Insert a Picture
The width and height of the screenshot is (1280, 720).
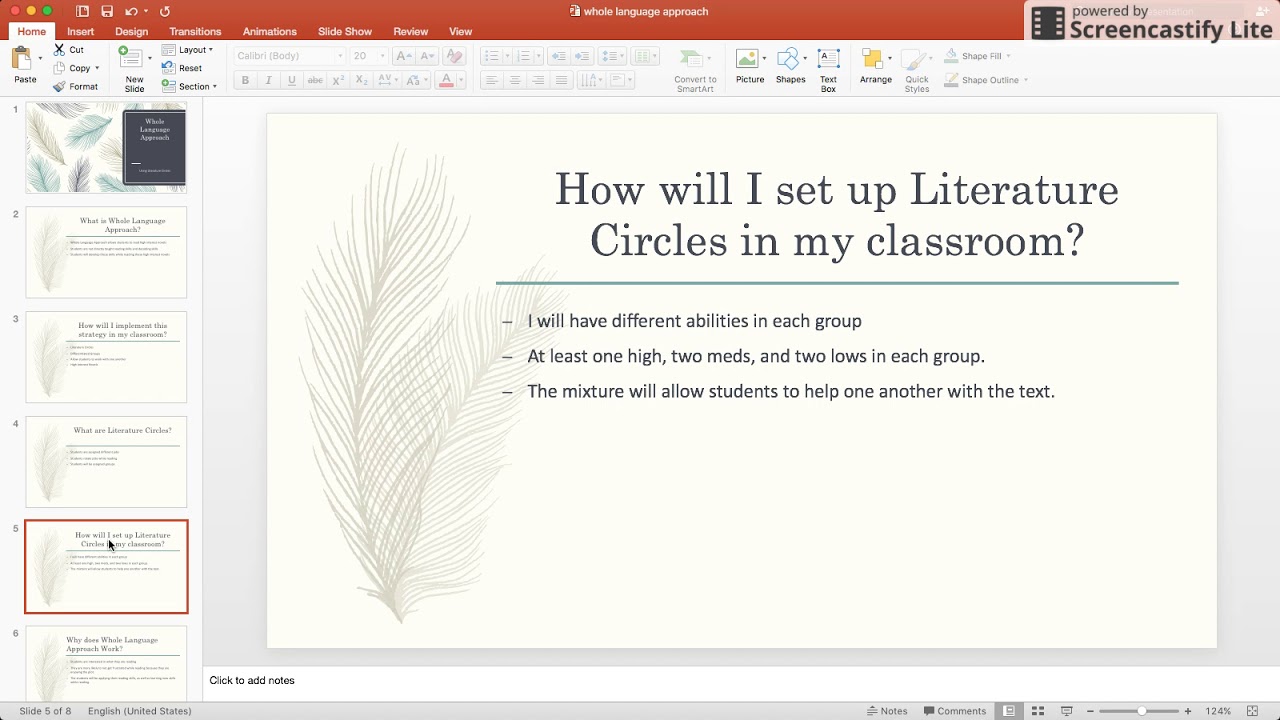tap(749, 66)
